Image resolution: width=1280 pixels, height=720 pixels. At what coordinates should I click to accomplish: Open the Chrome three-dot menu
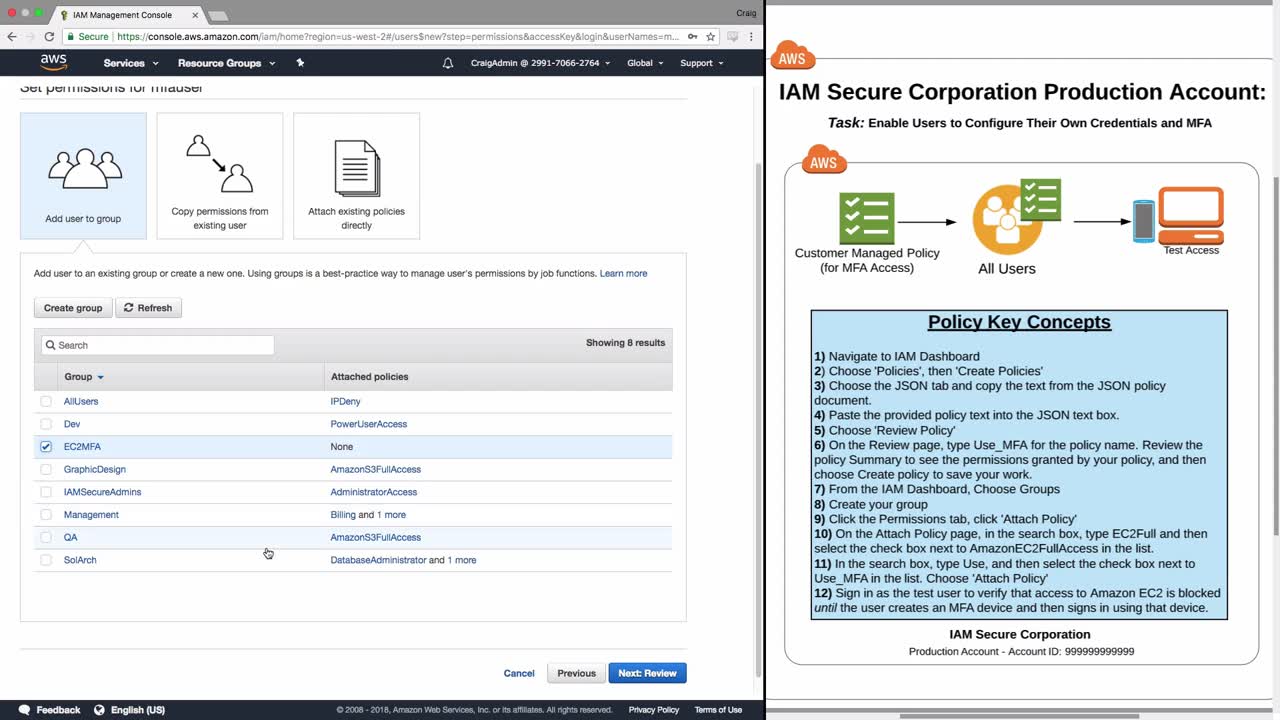[x=751, y=37]
